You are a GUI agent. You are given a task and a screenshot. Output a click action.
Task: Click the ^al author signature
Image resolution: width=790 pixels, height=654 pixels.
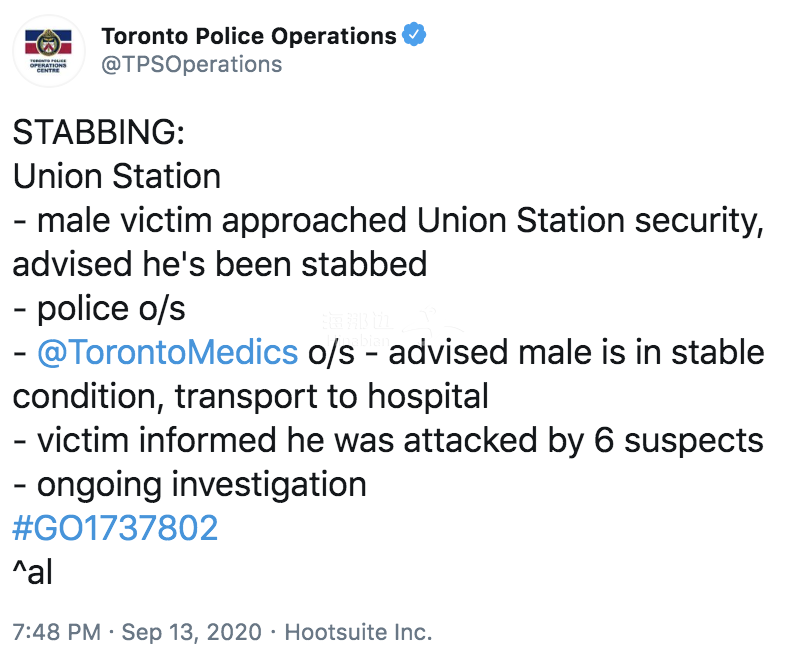(x=32, y=571)
